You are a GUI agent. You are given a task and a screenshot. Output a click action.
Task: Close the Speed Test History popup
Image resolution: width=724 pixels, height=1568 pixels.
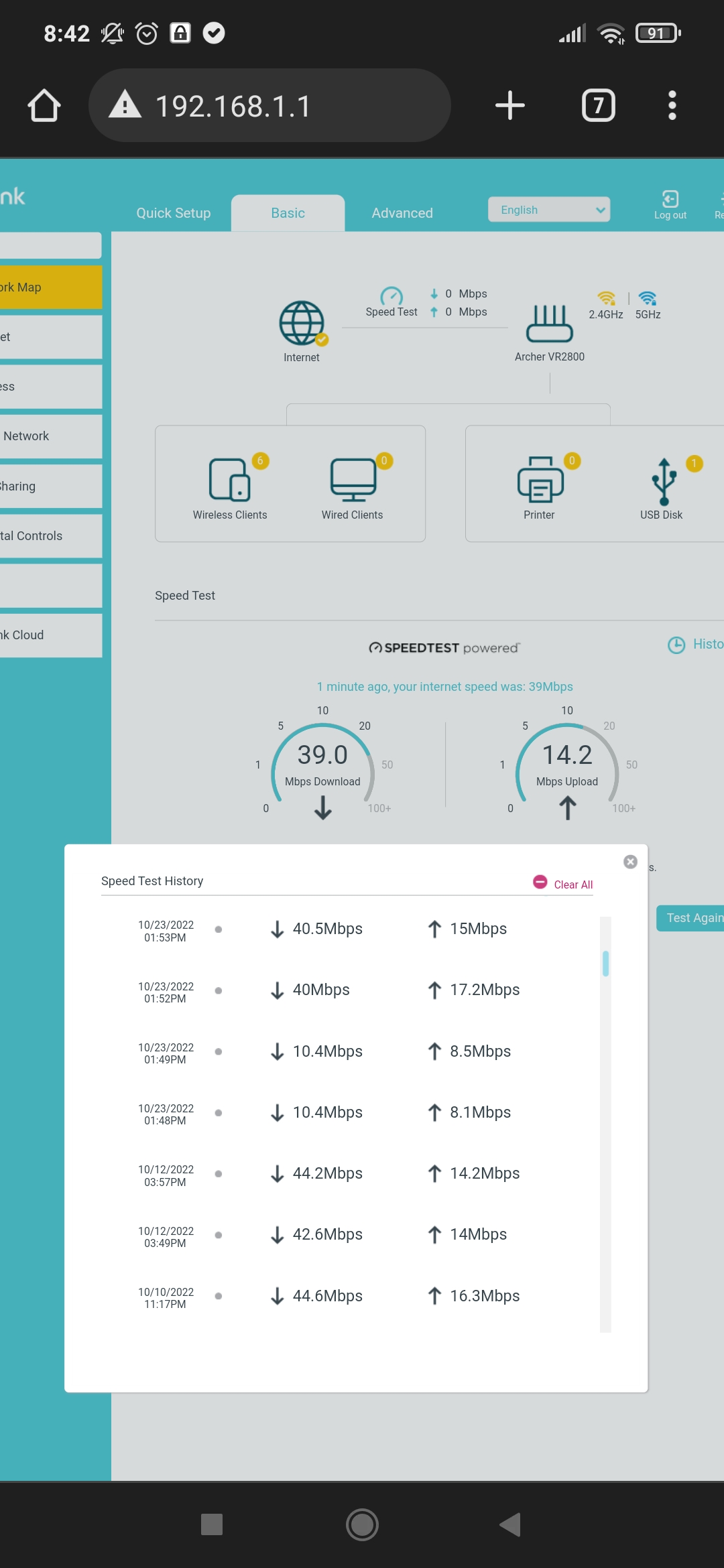[630, 862]
